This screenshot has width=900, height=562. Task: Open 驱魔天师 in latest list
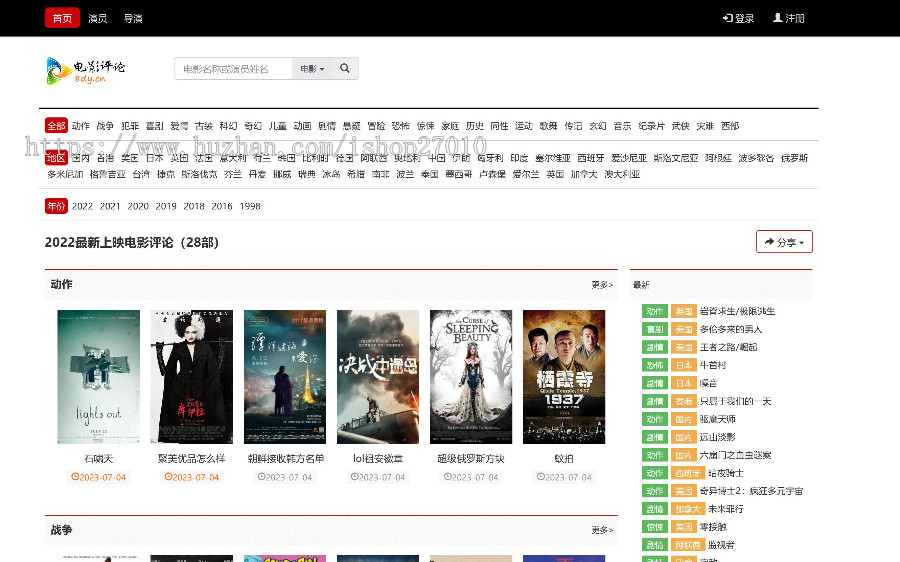click(717, 419)
